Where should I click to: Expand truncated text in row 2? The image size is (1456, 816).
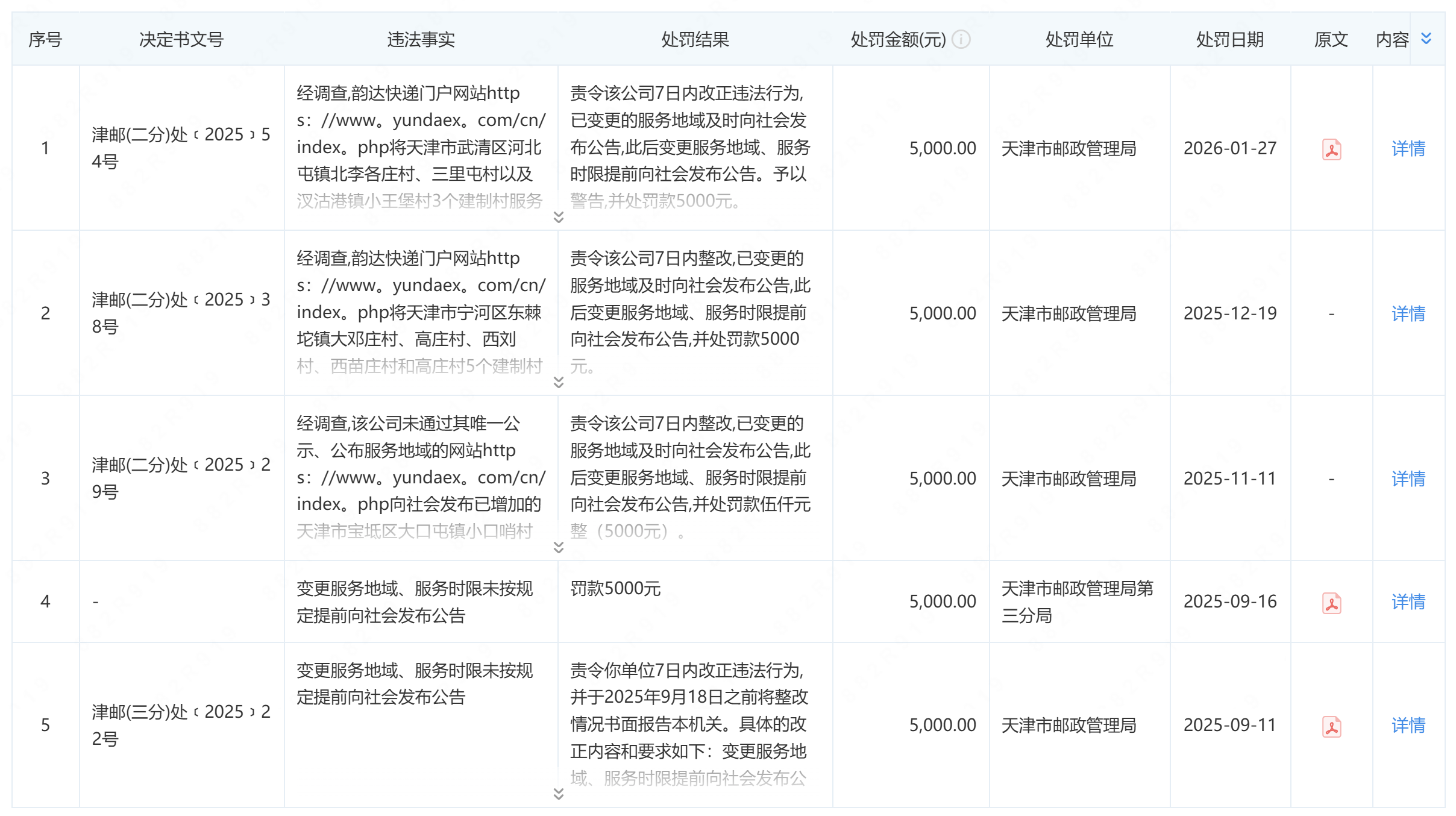[x=558, y=382]
